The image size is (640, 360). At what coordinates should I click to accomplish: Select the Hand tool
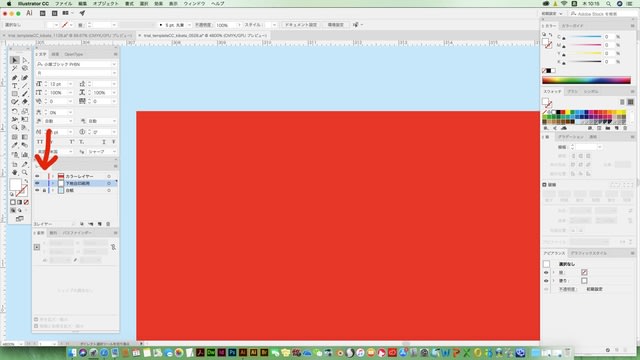tap(15, 173)
